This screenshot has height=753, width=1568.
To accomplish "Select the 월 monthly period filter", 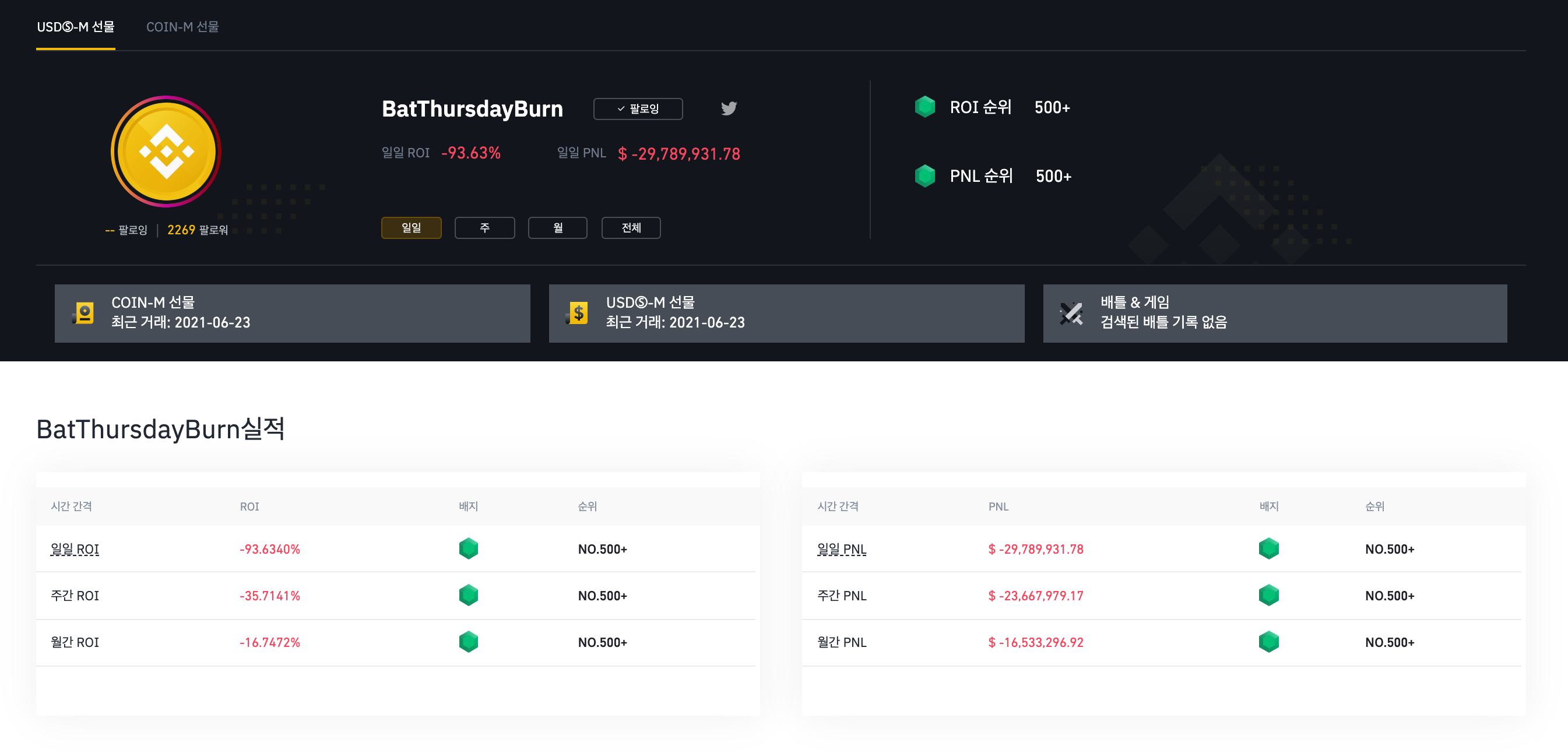I will 558,228.
